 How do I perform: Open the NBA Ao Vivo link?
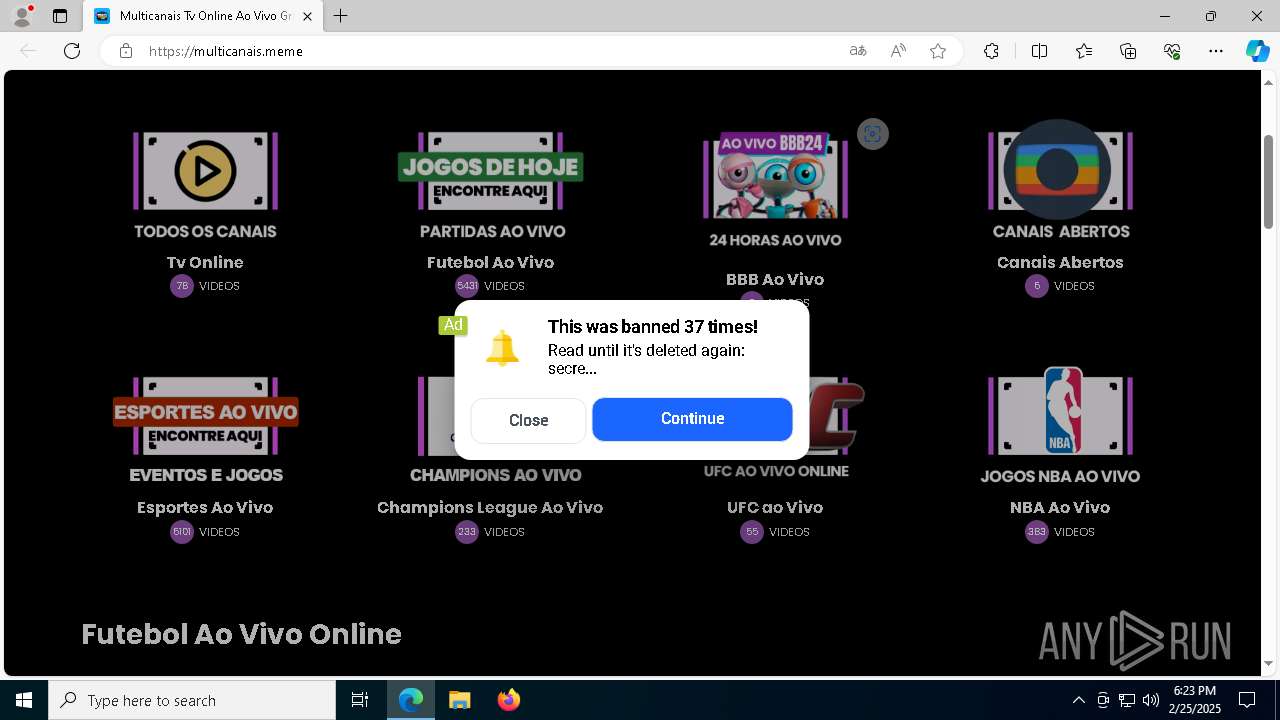tap(1060, 507)
